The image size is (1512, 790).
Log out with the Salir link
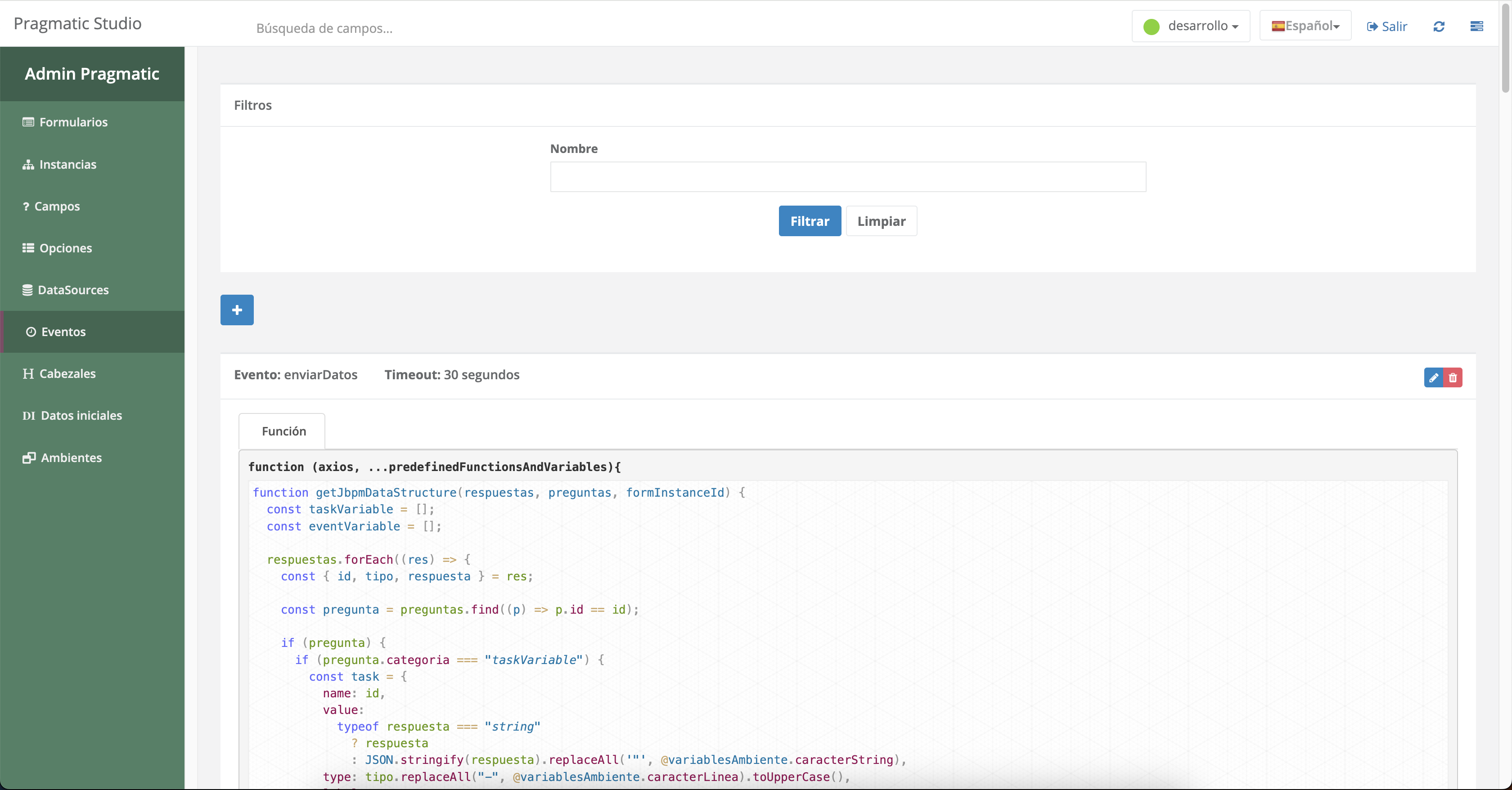pos(1387,27)
